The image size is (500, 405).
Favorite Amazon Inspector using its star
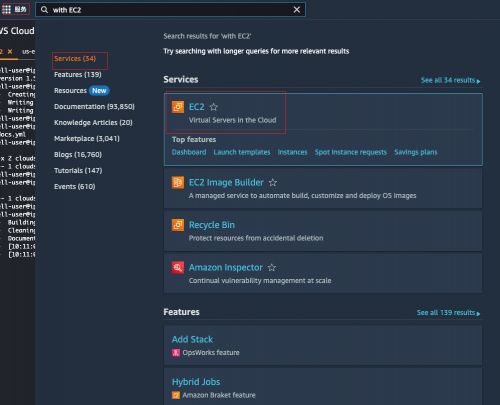(x=272, y=267)
